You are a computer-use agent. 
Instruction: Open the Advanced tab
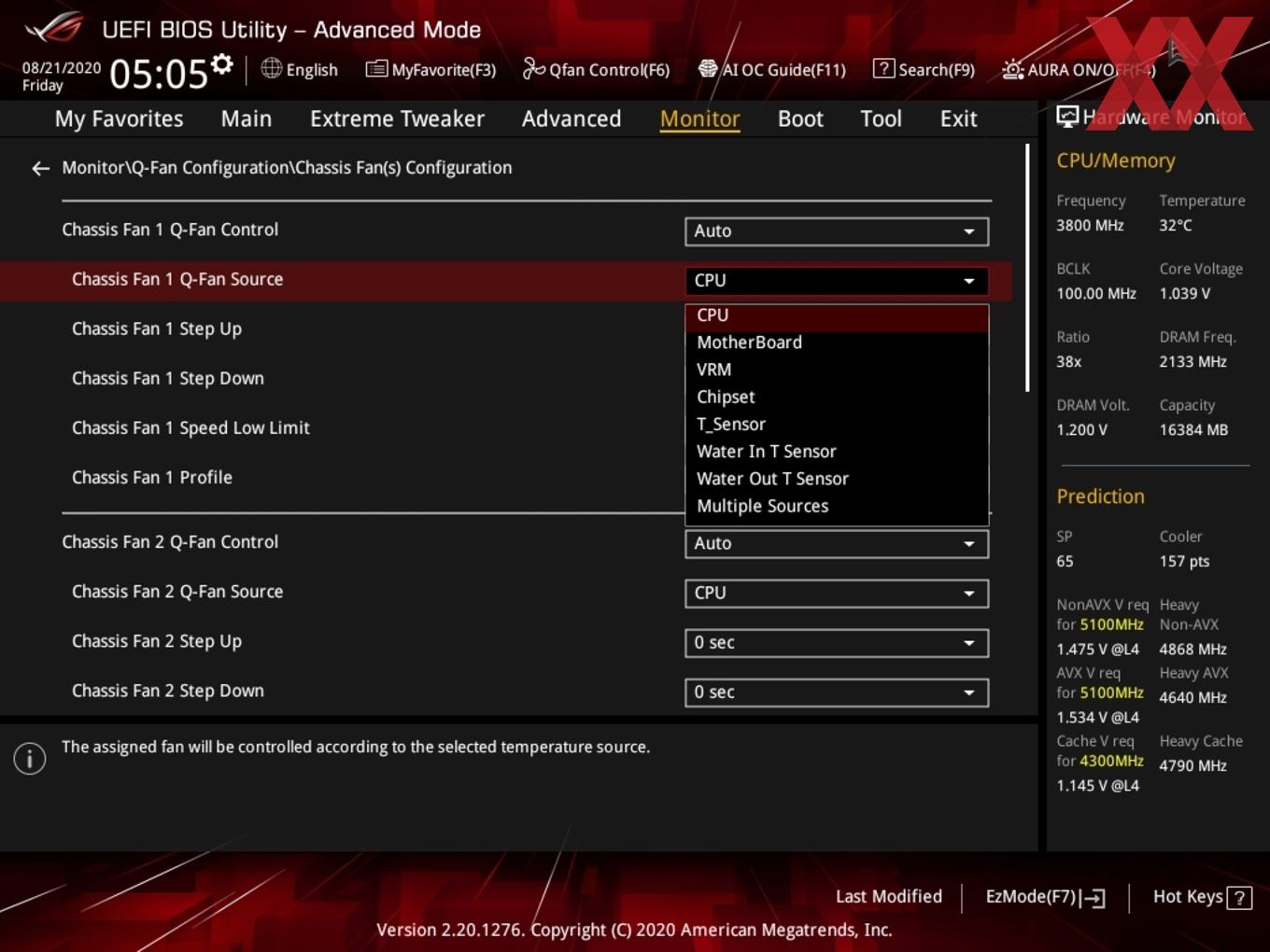(571, 119)
